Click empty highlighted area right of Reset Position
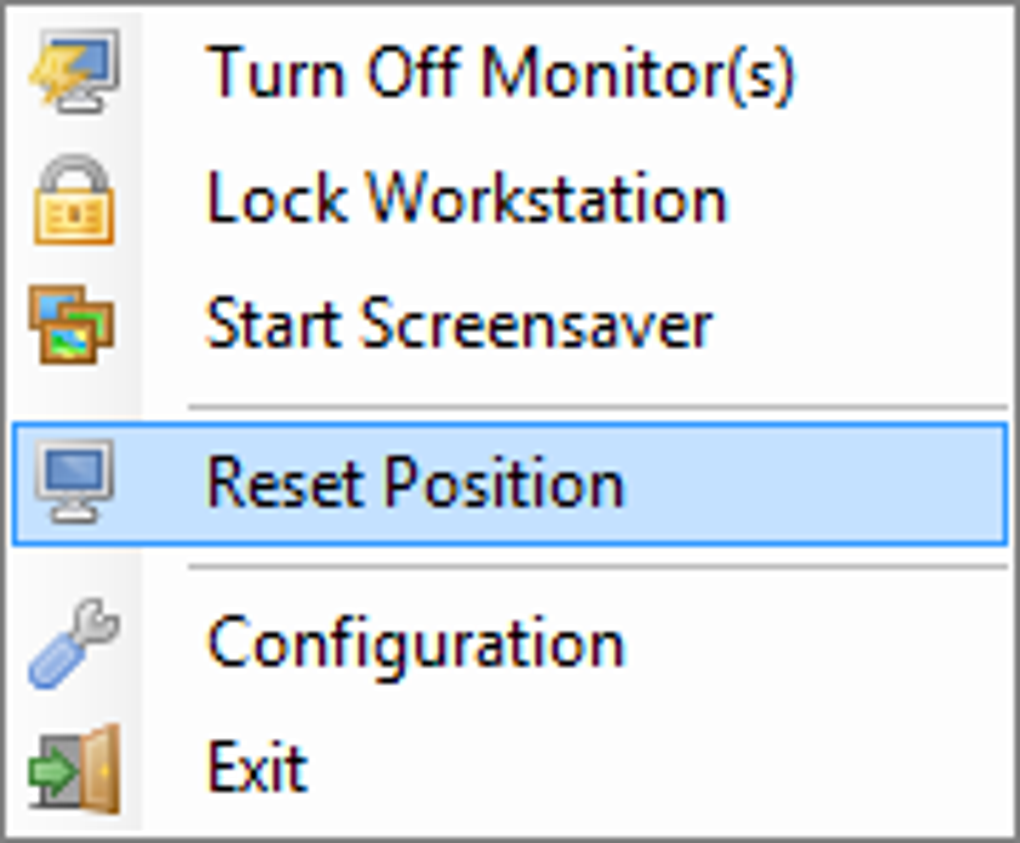 810,483
